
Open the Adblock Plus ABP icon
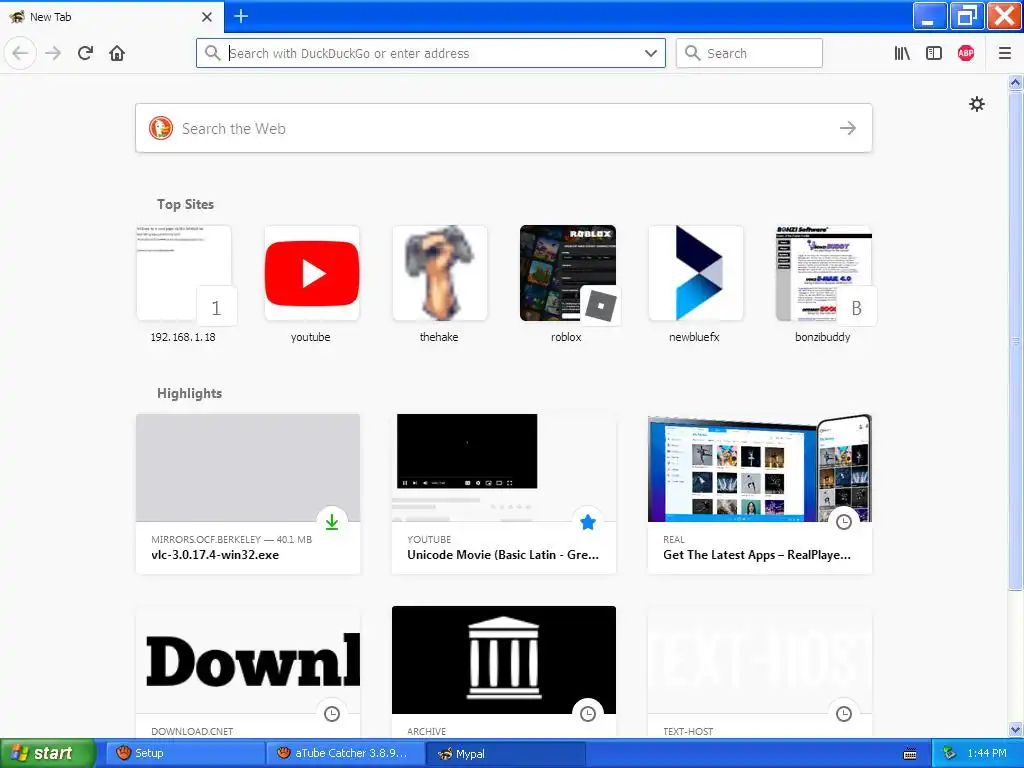click(966, 53)
